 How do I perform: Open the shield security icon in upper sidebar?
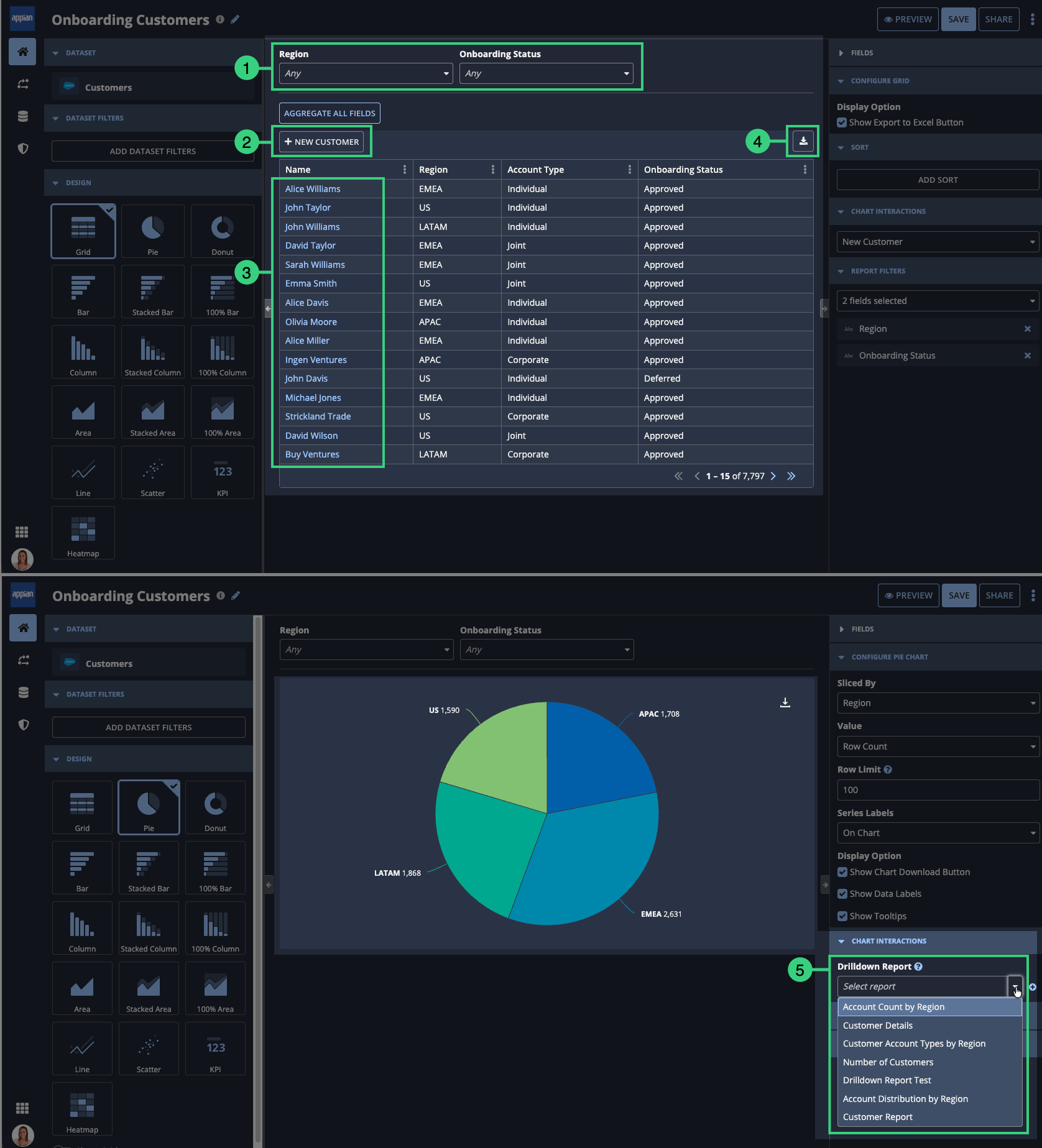tap(23, 149)
